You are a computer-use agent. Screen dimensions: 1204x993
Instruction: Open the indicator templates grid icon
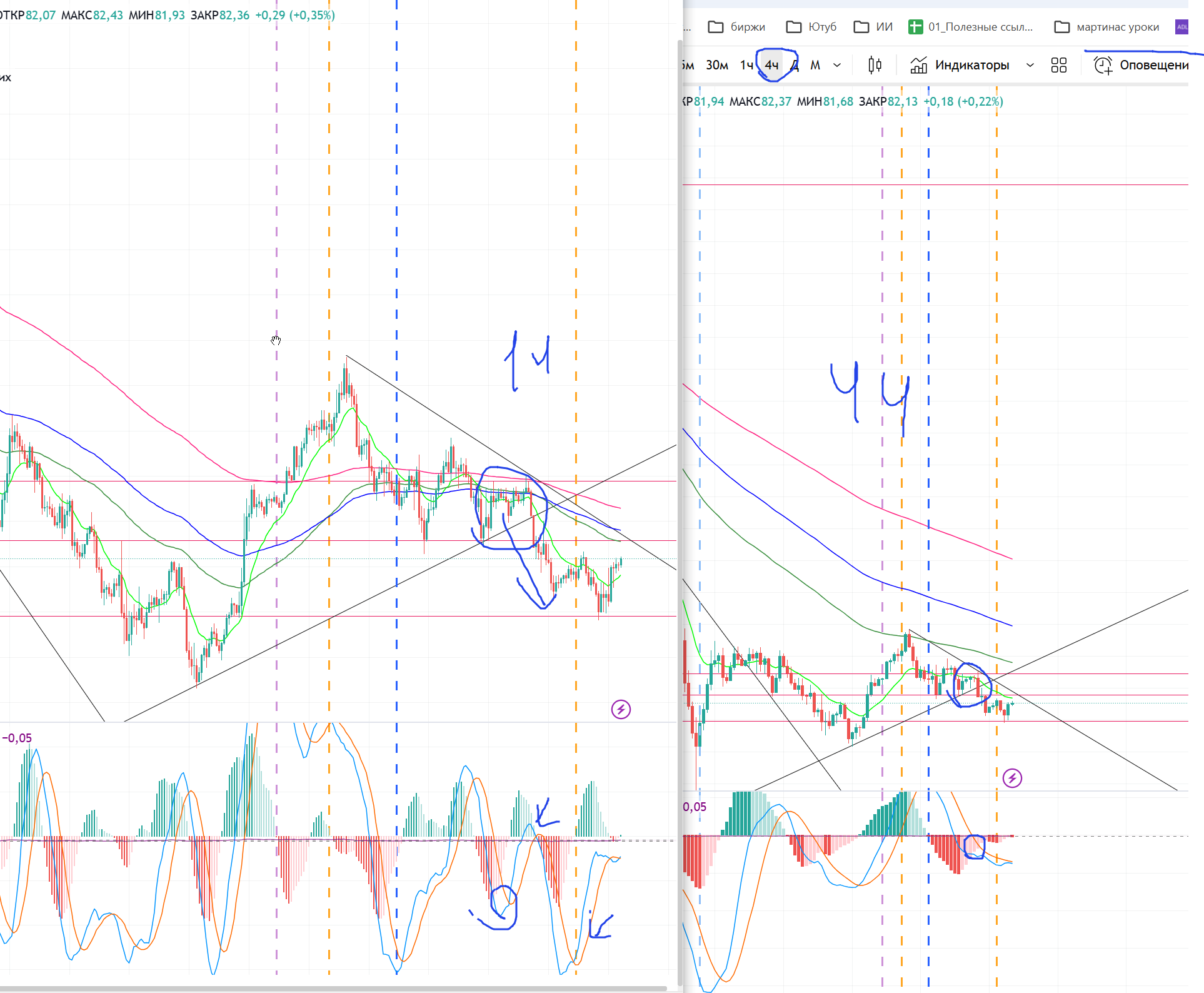(1059, 65)
